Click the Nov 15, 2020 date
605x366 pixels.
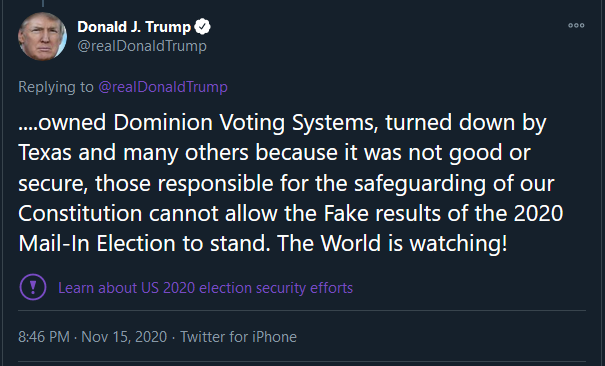[124, 337]
